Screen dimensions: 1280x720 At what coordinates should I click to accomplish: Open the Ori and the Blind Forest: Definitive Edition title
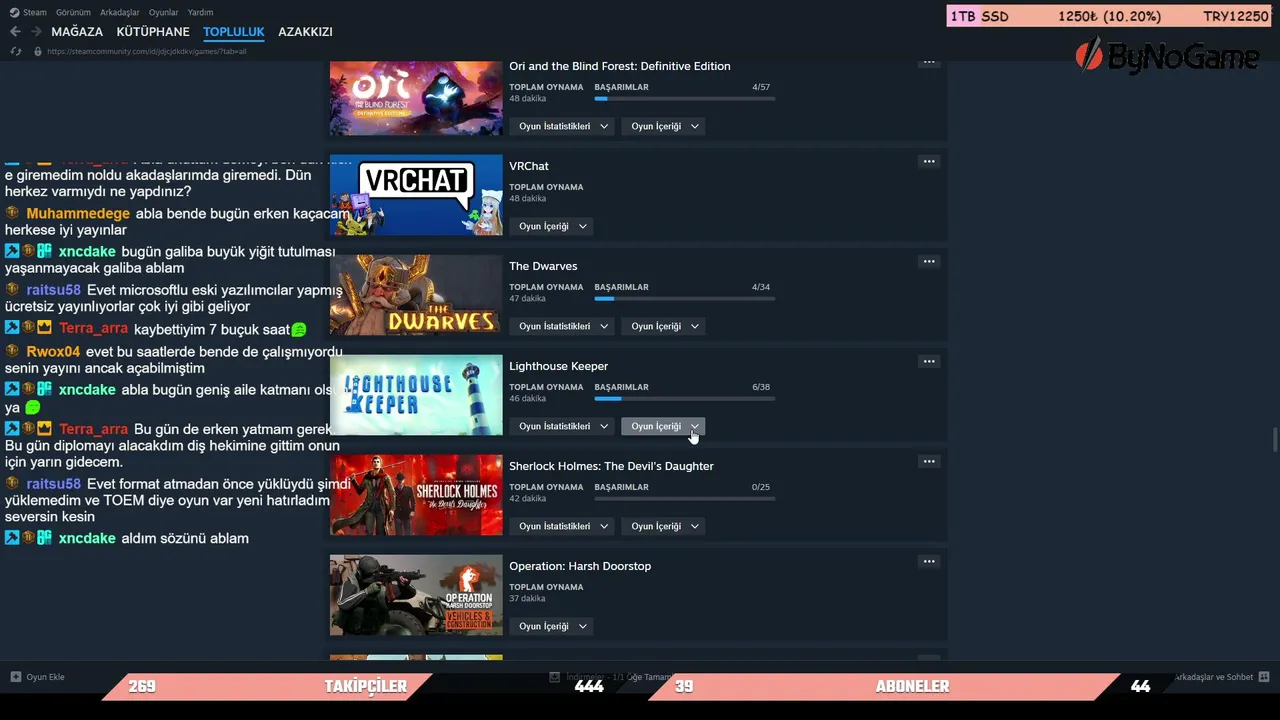click(620, 66)
